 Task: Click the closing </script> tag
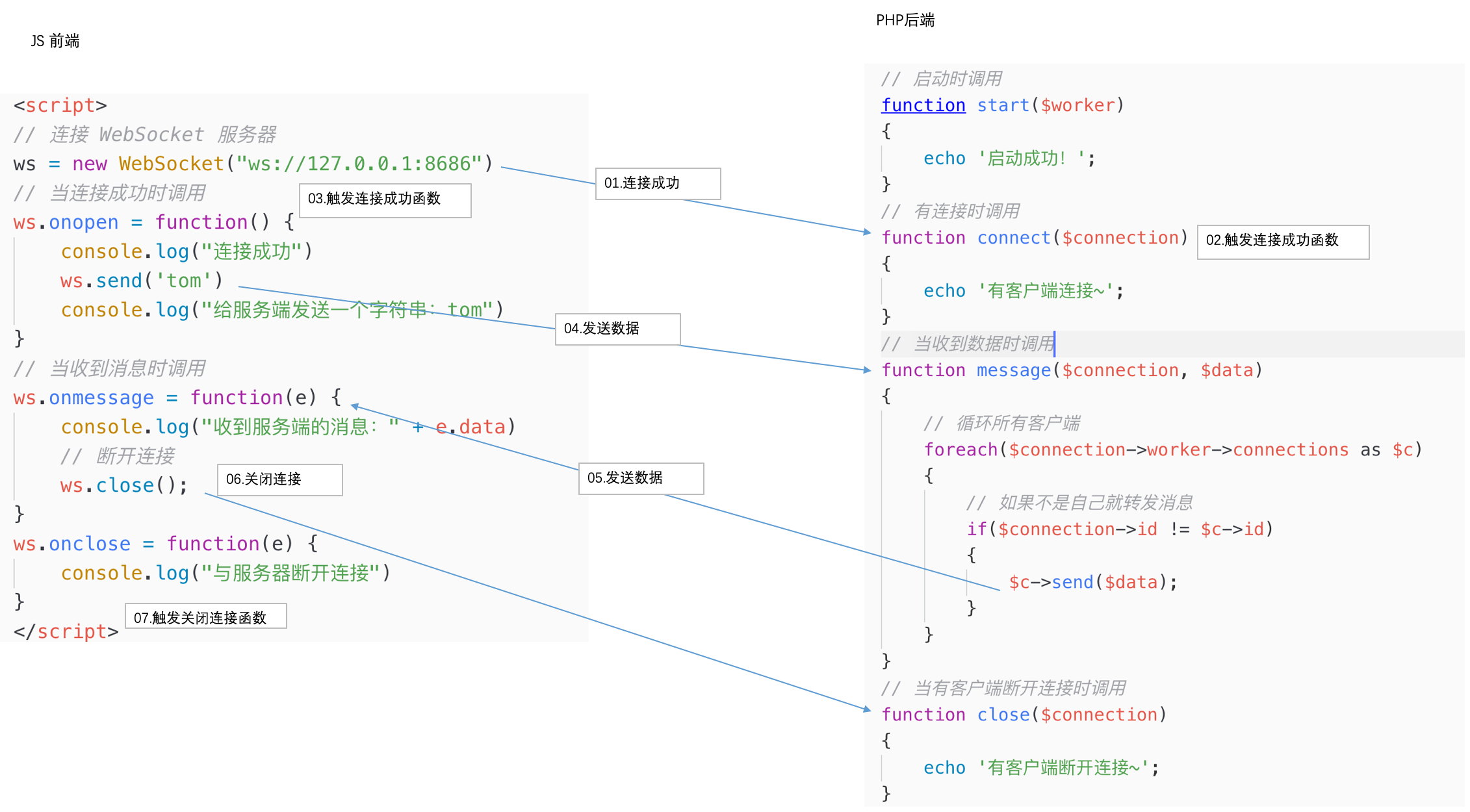pos(66,631)
